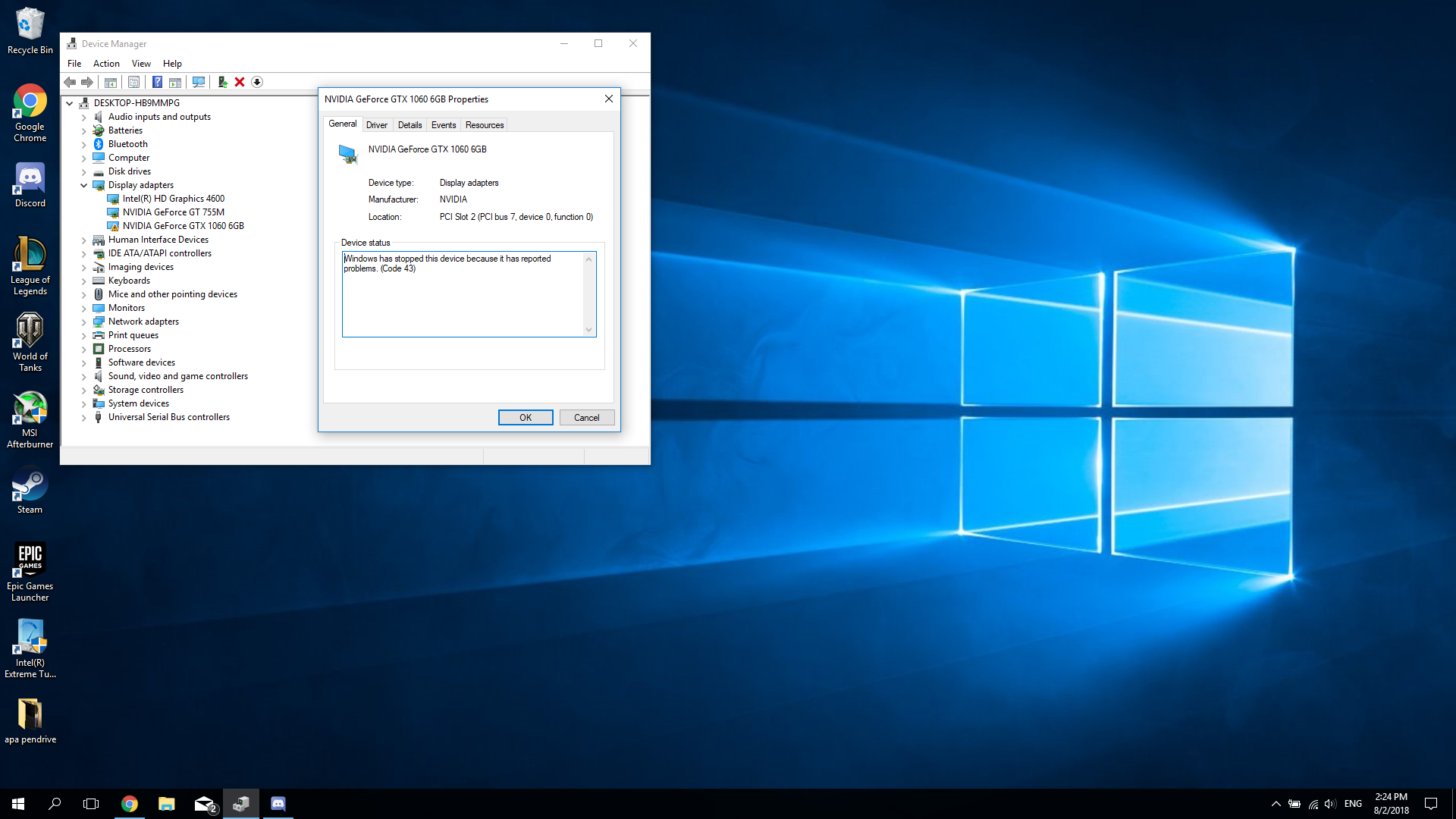Click Show/Hide Action Pane toolbar icon
Screen dimensions: 1456x819
[x=175, y=82]
